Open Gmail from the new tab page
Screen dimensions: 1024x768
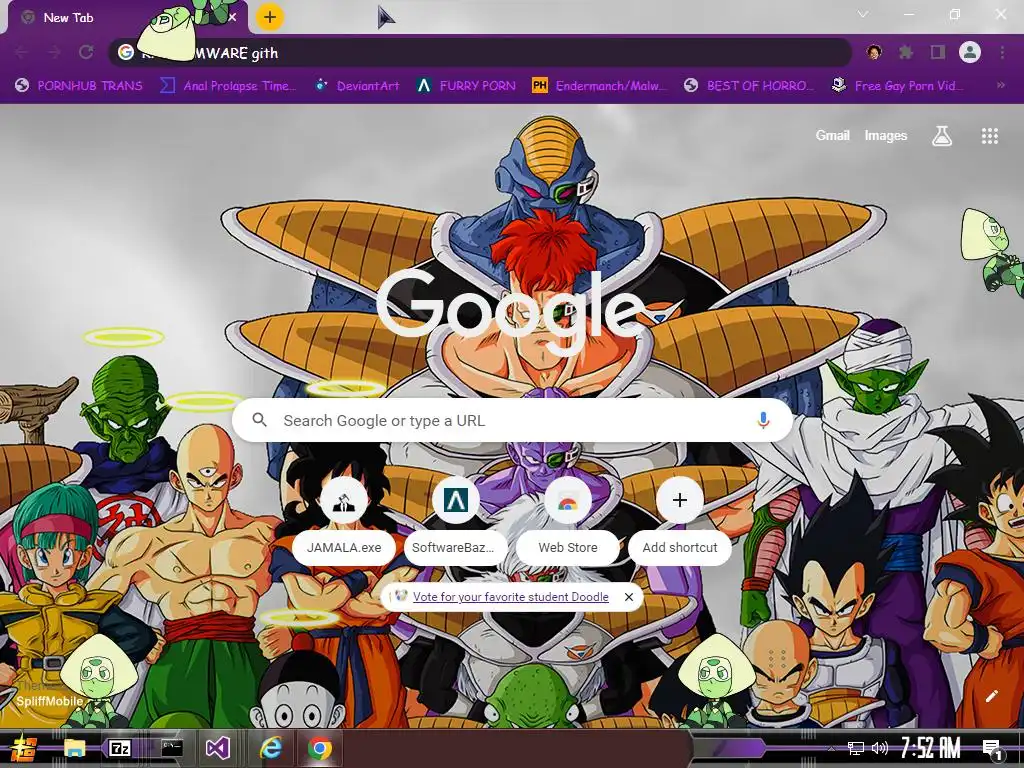click(833, 136)
